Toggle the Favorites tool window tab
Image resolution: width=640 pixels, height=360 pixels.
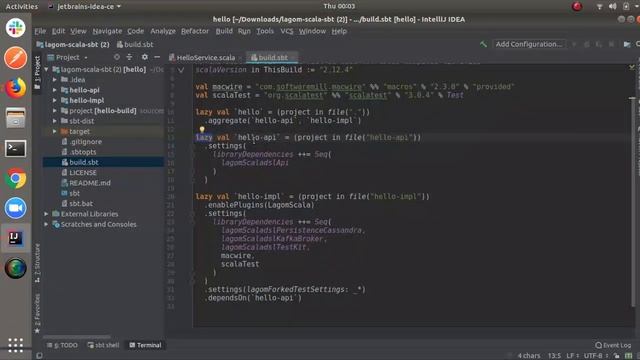37,313
